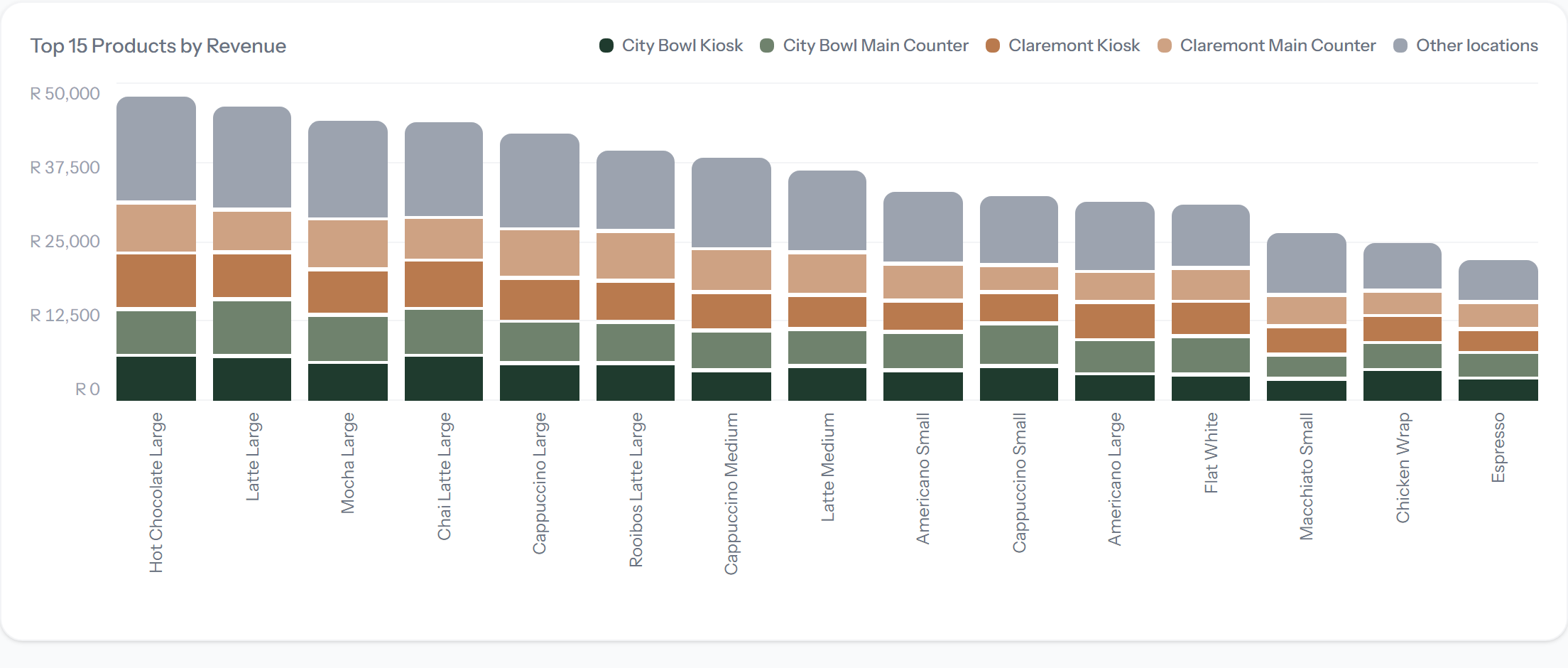Select Macchiato Small gray Other locations segment
This screenshot has width=1568, height=668.
[x=1307, y=263]
